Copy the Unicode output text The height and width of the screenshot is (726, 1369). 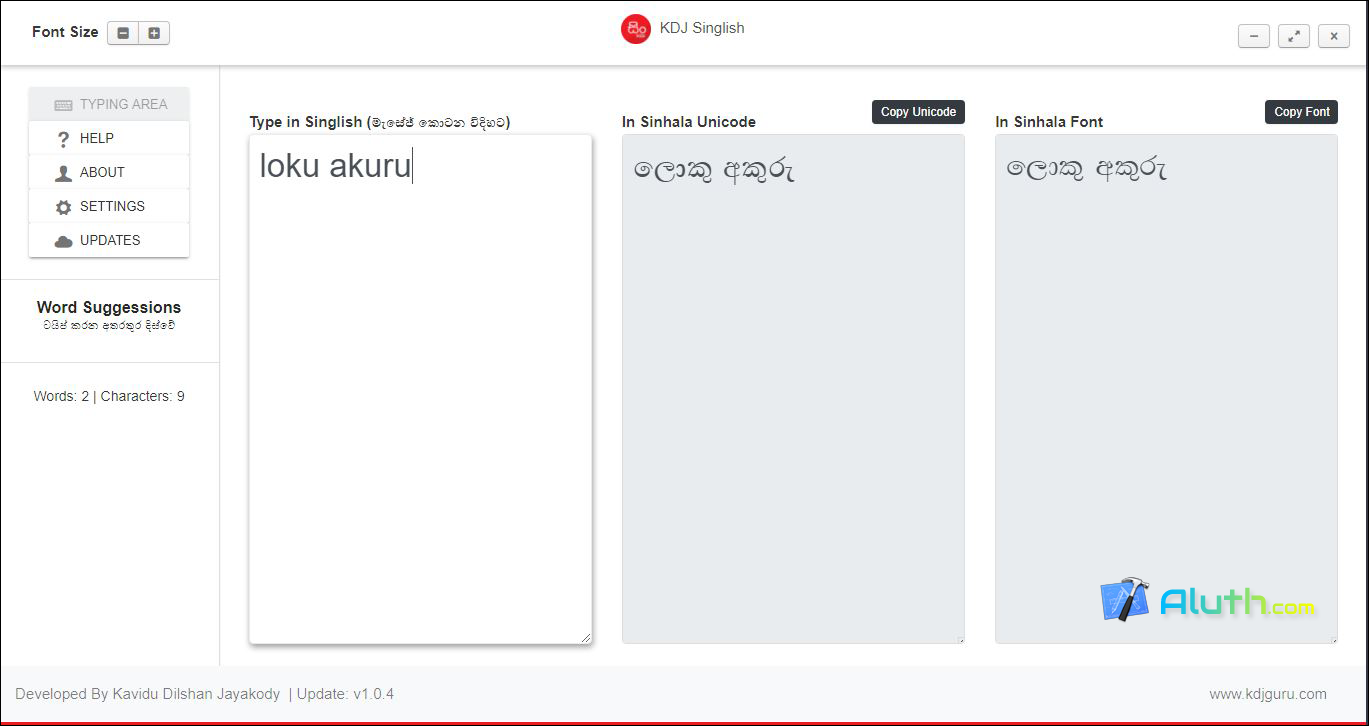point(918,112)
